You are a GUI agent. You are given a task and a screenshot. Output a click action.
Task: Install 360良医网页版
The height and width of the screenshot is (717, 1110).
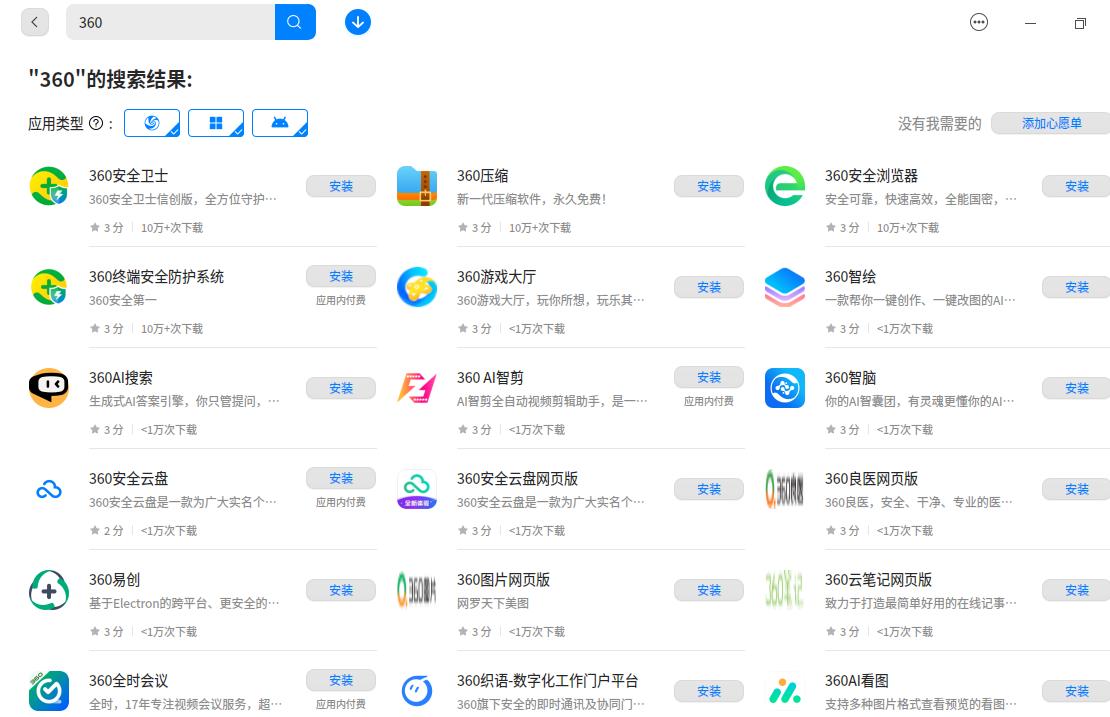coord(1076,489)
